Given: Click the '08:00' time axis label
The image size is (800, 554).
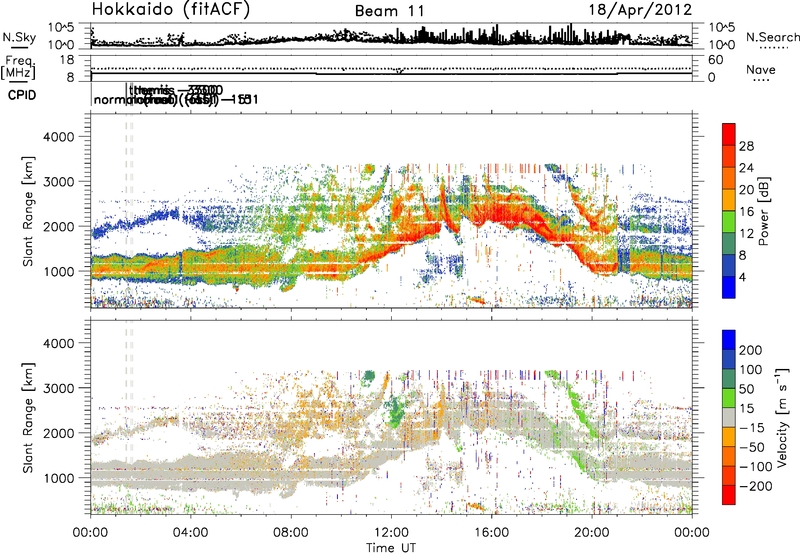Looking at the screenshot, I should tap(291, 533).
